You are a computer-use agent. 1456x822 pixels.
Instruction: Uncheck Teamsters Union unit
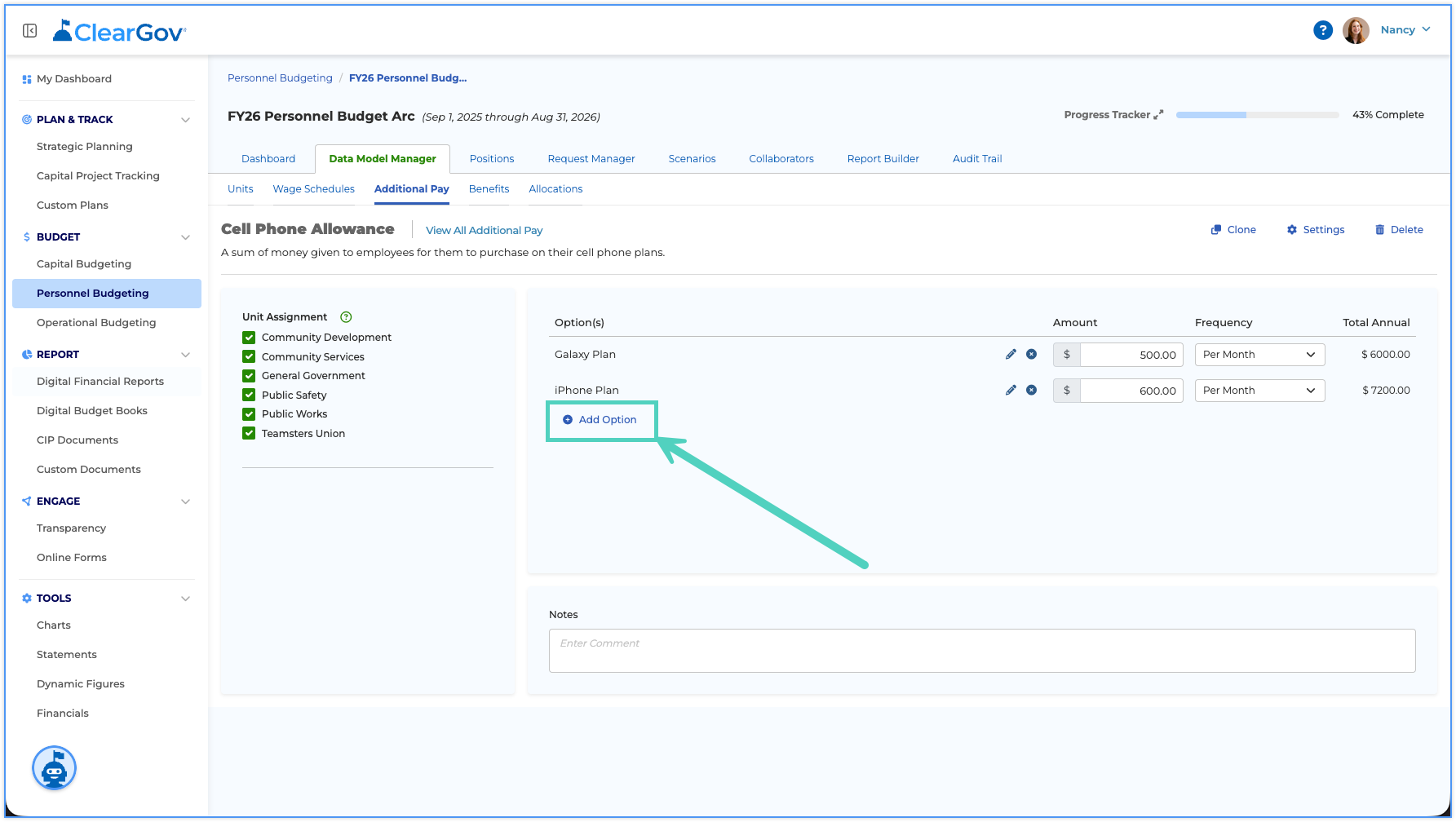point(249,433)
